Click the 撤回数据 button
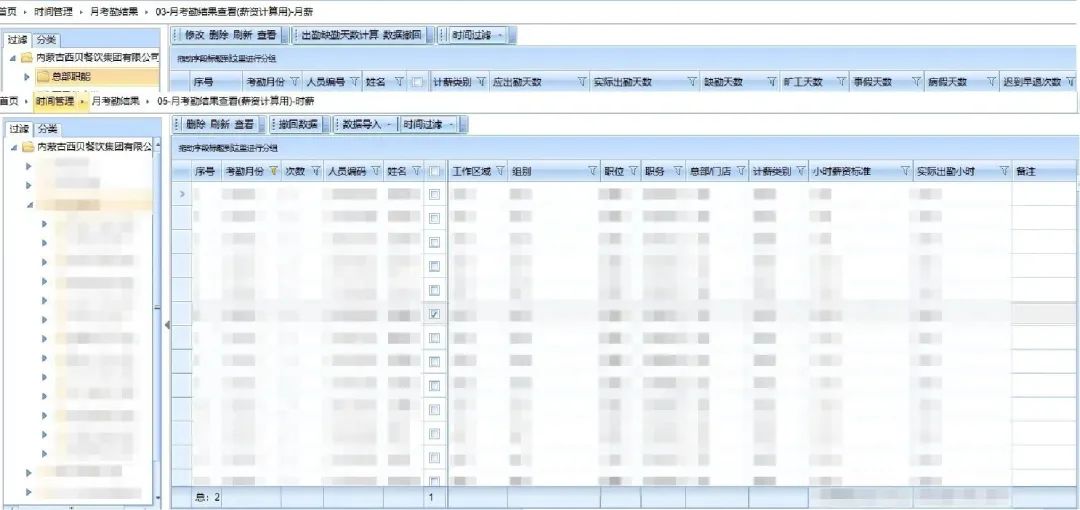This screenshot has width=1080, height=510. 298,125
